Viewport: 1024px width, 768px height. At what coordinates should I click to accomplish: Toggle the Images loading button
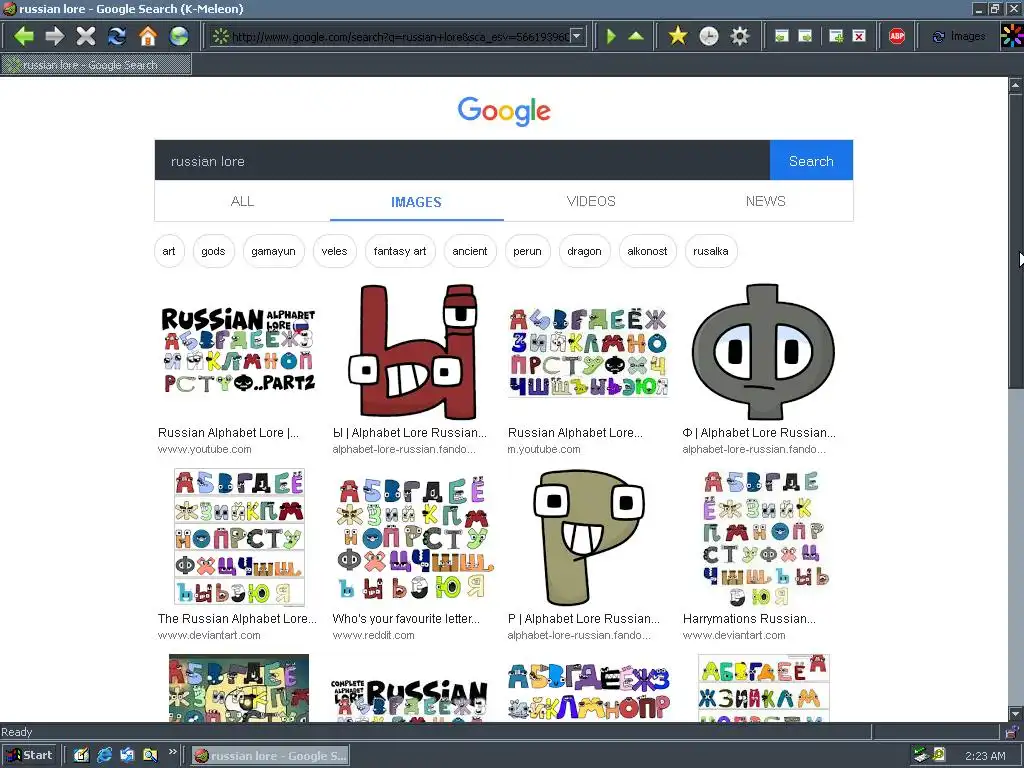tap(958, 36)
